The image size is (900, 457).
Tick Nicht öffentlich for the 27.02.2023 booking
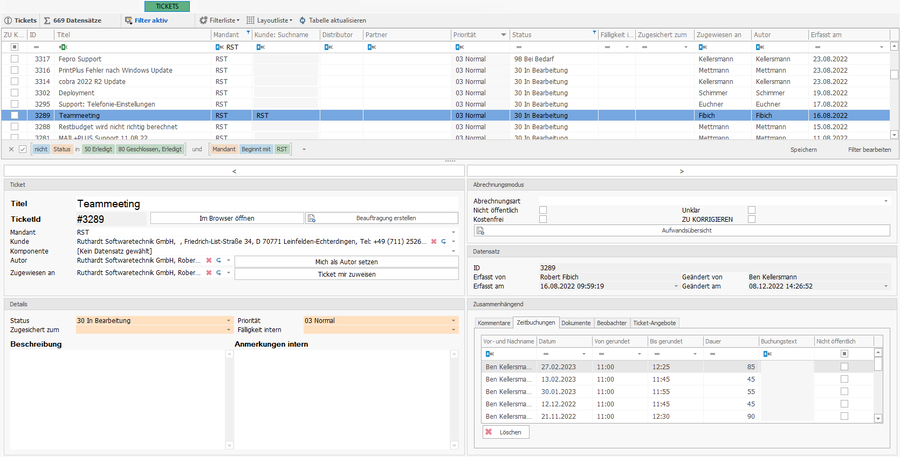[x=844, y=367]
